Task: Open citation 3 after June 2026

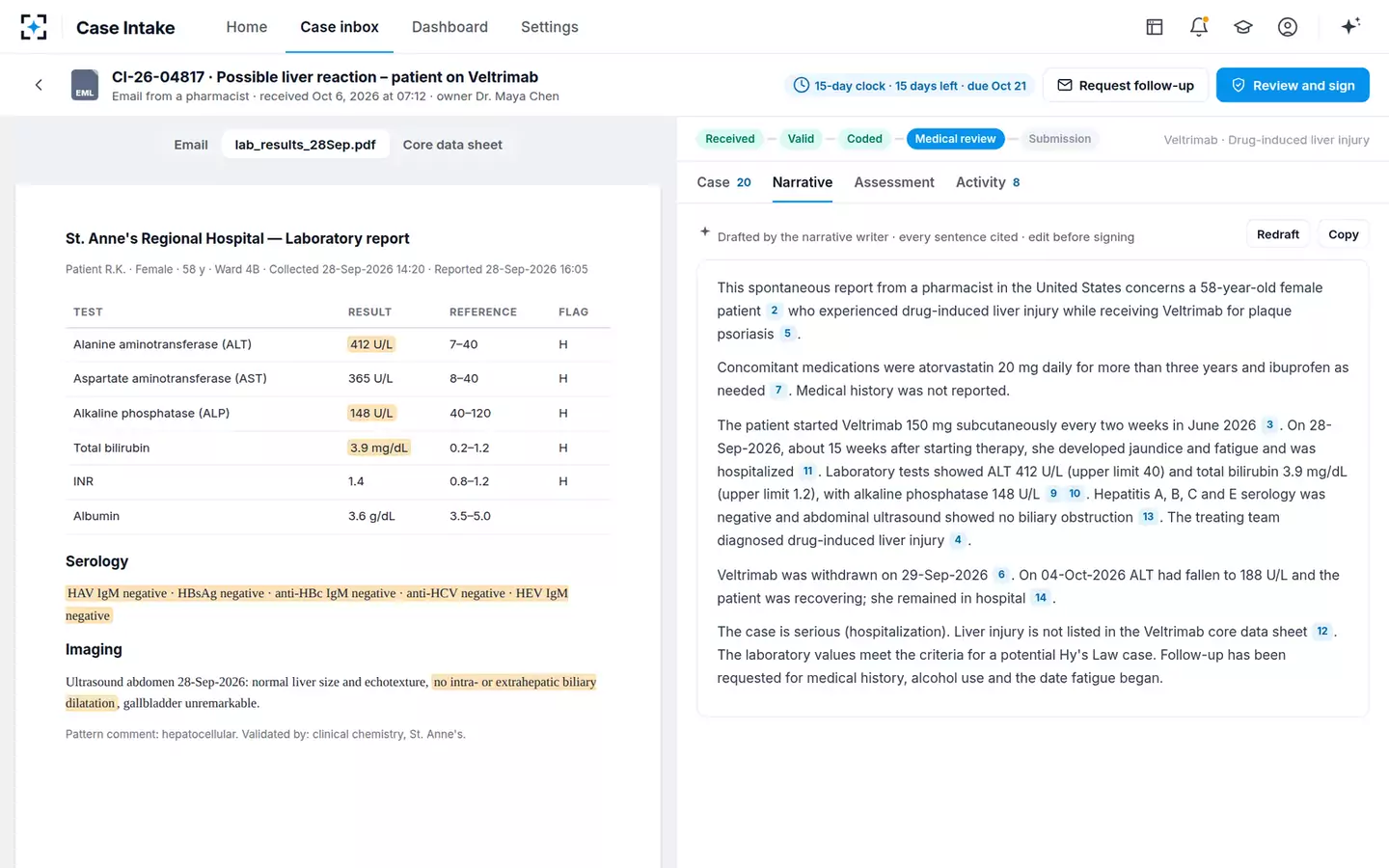Action: (1269, 425)
